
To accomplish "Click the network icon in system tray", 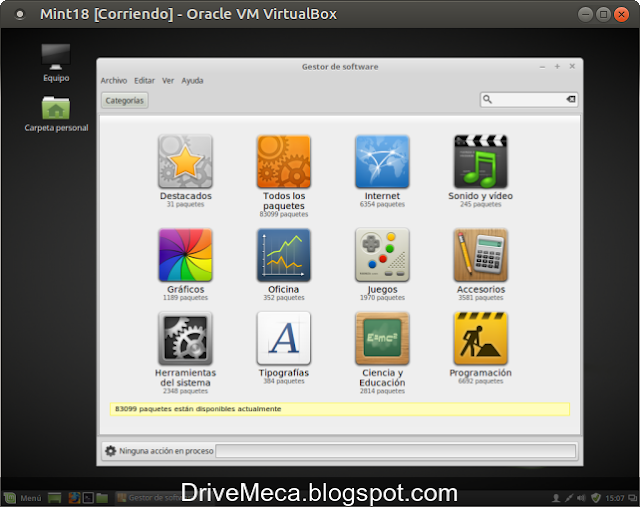I will [x=569, y=498].
